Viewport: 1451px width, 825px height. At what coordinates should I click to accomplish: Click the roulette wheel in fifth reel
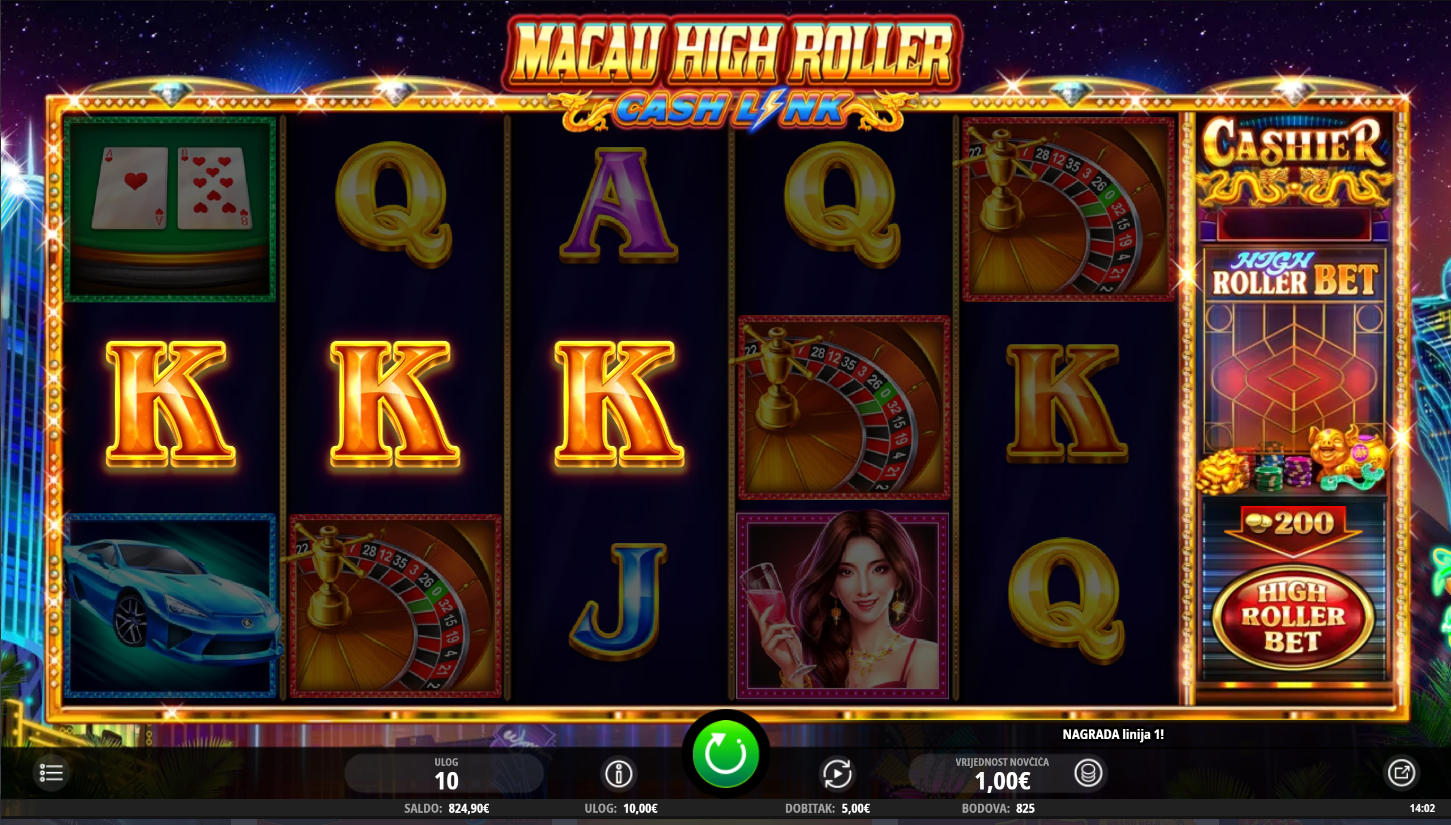pos(1067,209)
